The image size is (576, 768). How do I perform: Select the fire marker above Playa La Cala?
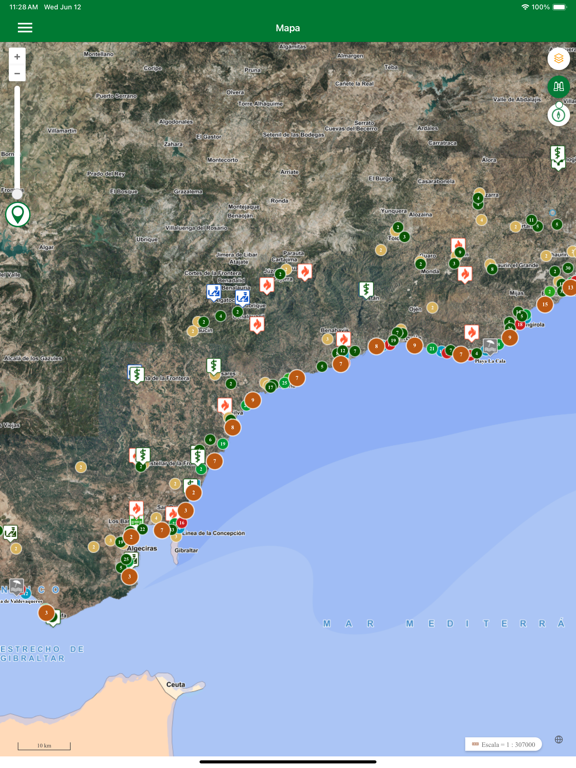click(x=472, y=333)
